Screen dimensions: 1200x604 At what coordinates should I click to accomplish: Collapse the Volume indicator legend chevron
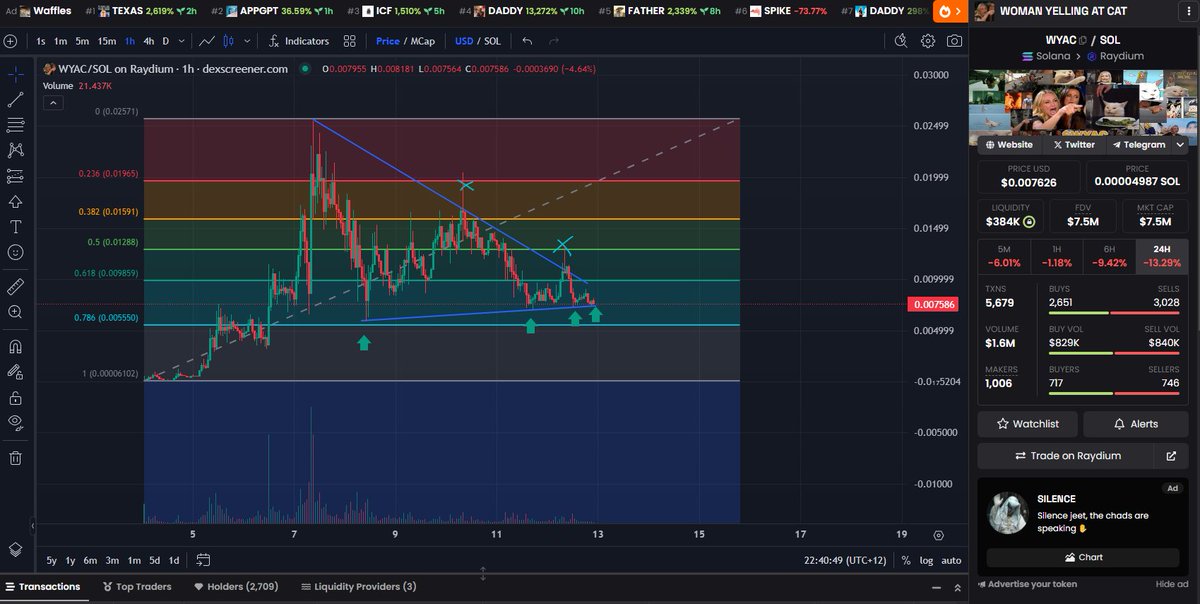53,102
